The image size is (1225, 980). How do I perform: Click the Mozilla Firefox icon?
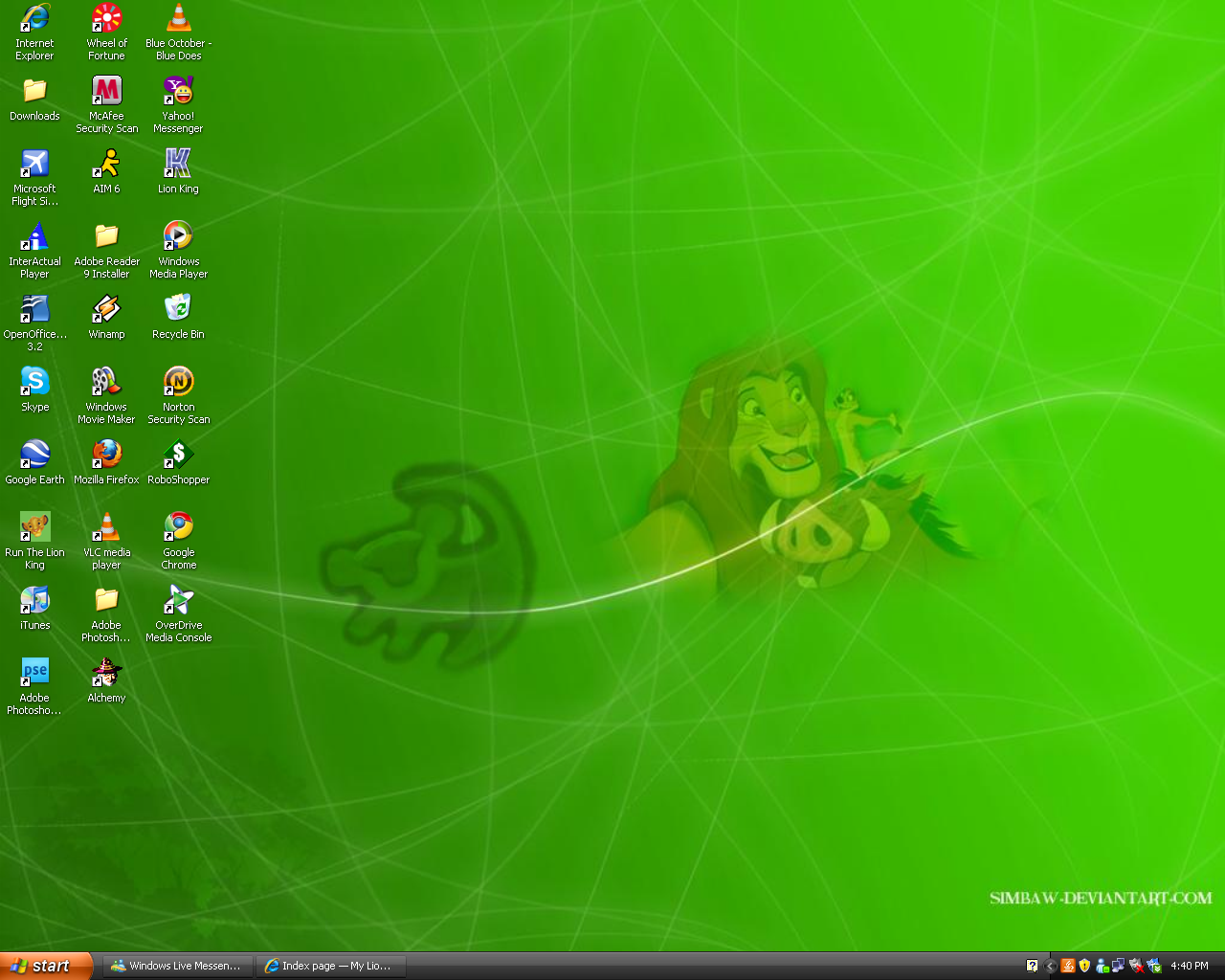pos(106,455)
